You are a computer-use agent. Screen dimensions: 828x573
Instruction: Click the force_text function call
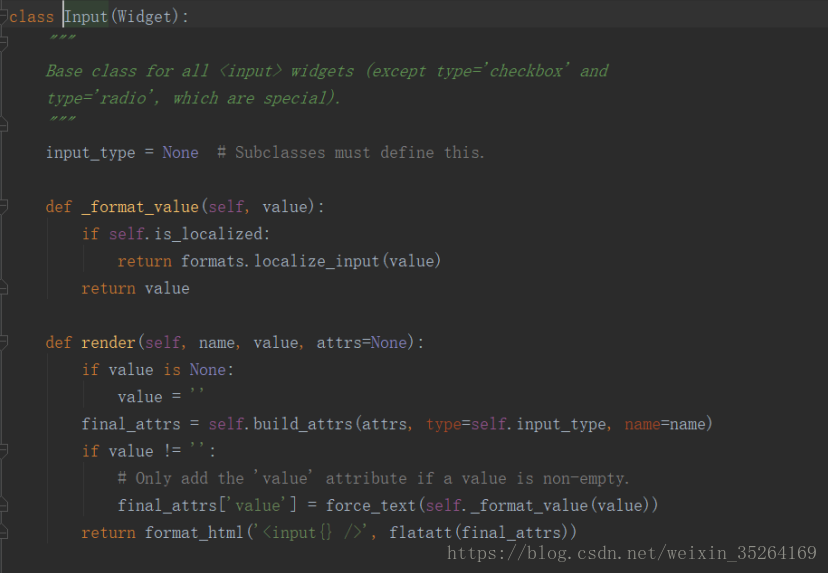tap(371, 505)
